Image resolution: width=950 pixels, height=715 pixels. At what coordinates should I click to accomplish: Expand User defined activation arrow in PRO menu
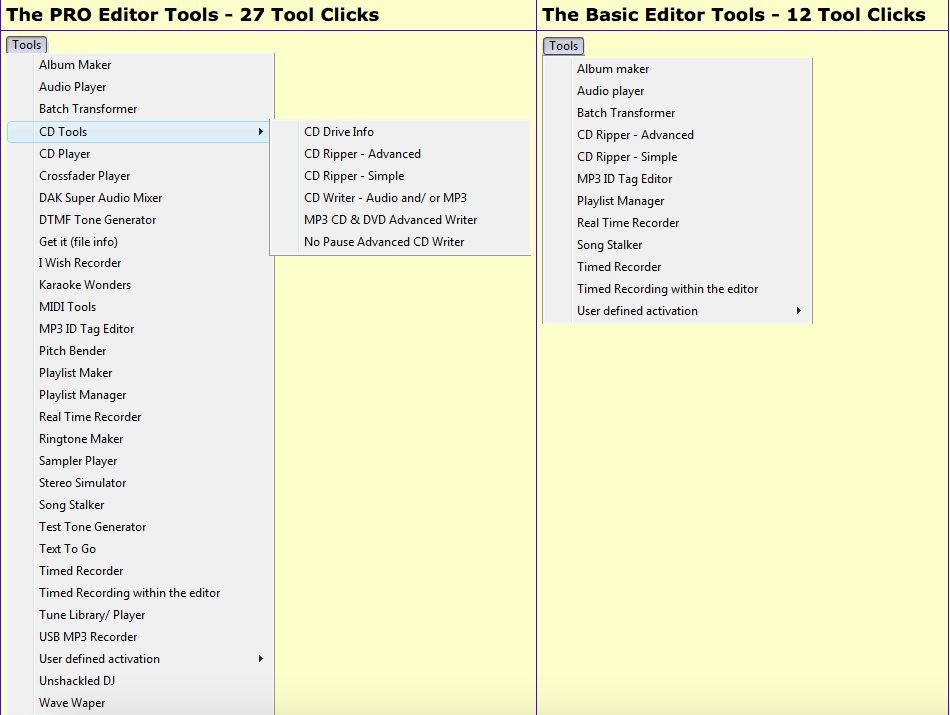point(261,659)
